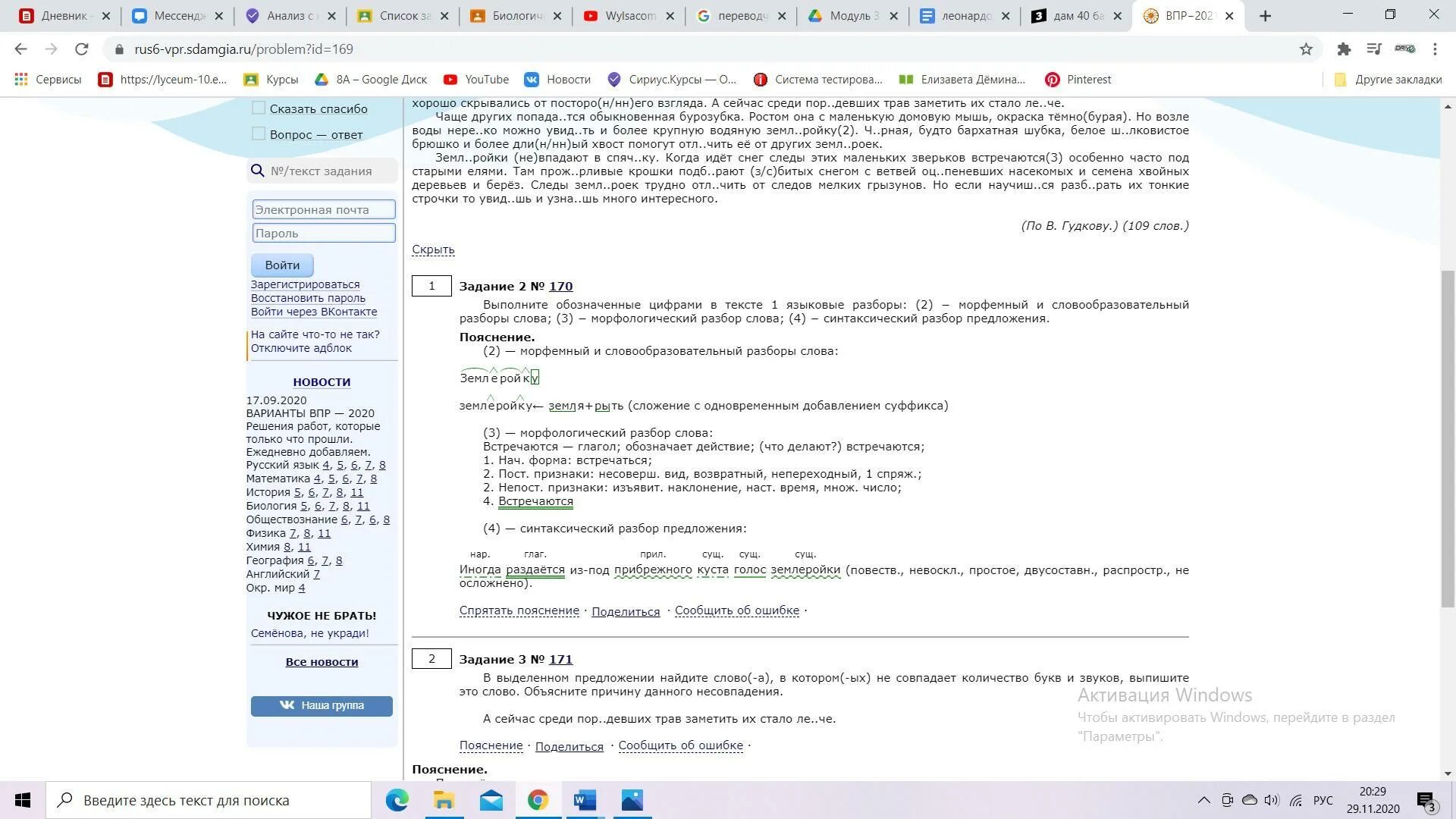The width and height of the screenshot is (1456, 819).
Task: Hide the explanation via 'Спрятать пояснение'
Action: [x=519, y=610]
